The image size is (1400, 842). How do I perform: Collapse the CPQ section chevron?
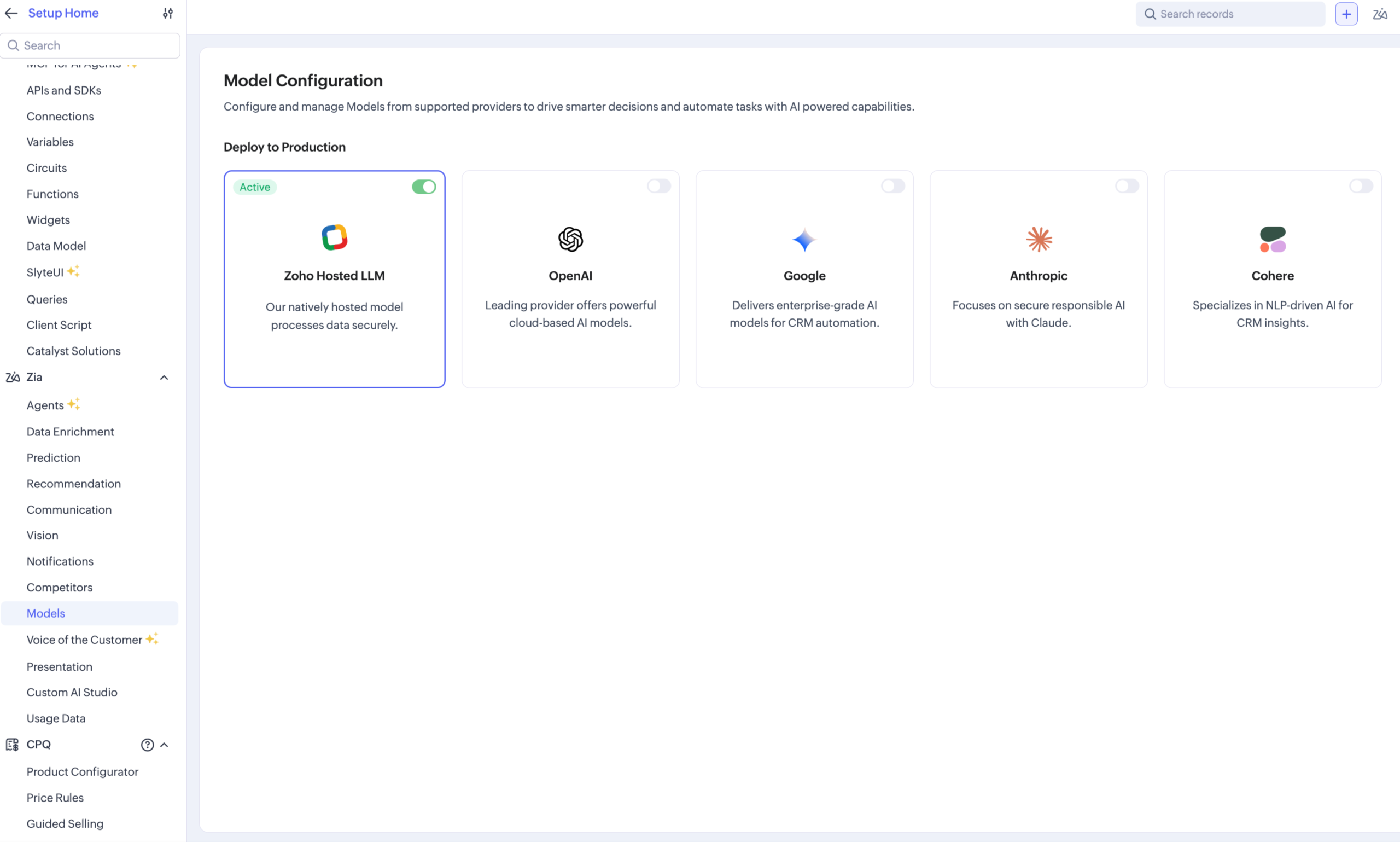click(164, 745)
